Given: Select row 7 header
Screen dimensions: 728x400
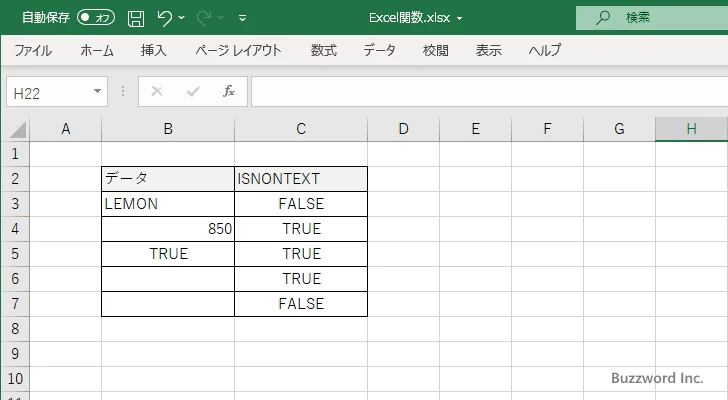Looking at the screenshot, I should [15, 304].
